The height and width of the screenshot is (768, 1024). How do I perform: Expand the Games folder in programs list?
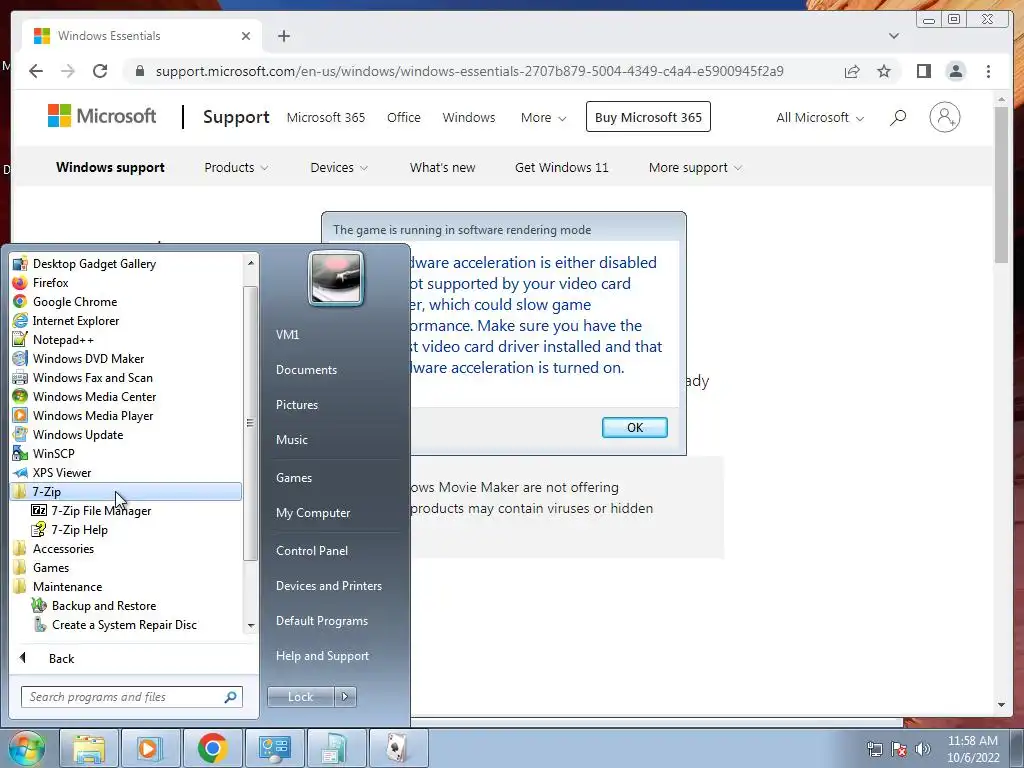[x=50, y=568]
